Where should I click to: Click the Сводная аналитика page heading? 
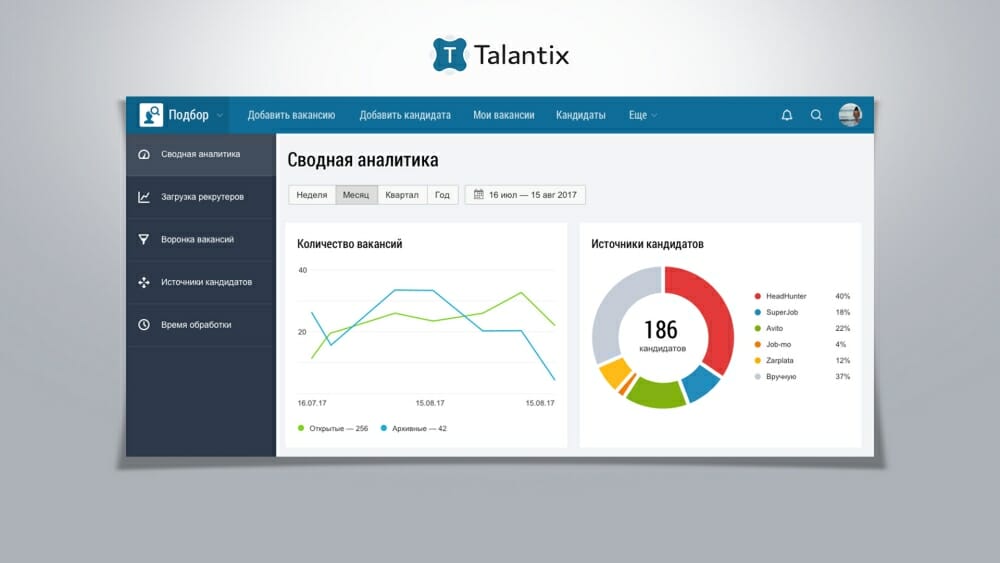(x=363, y=159)
